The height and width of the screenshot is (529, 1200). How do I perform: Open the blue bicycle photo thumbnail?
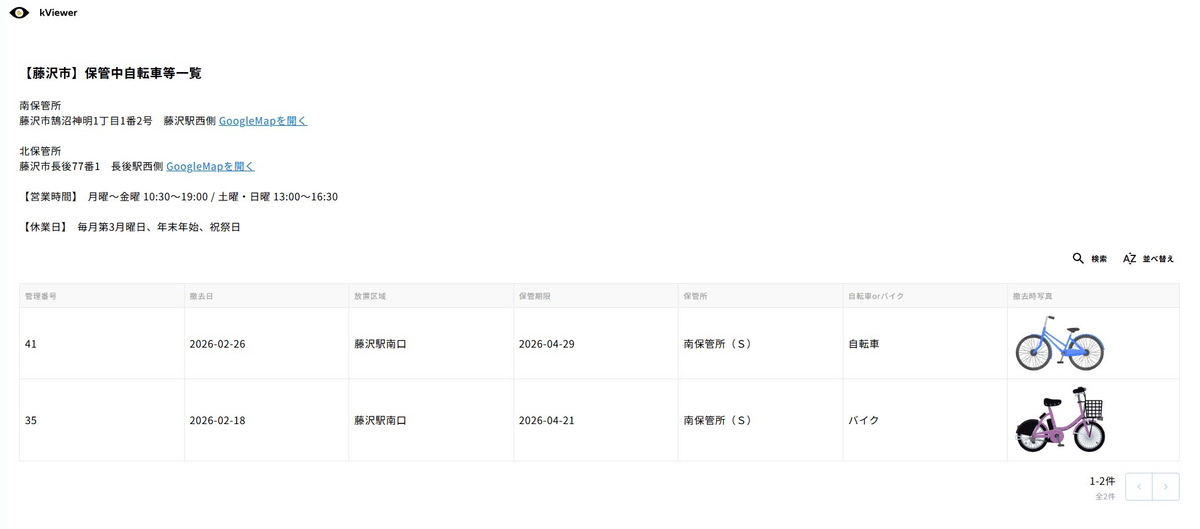(1059, 343)
